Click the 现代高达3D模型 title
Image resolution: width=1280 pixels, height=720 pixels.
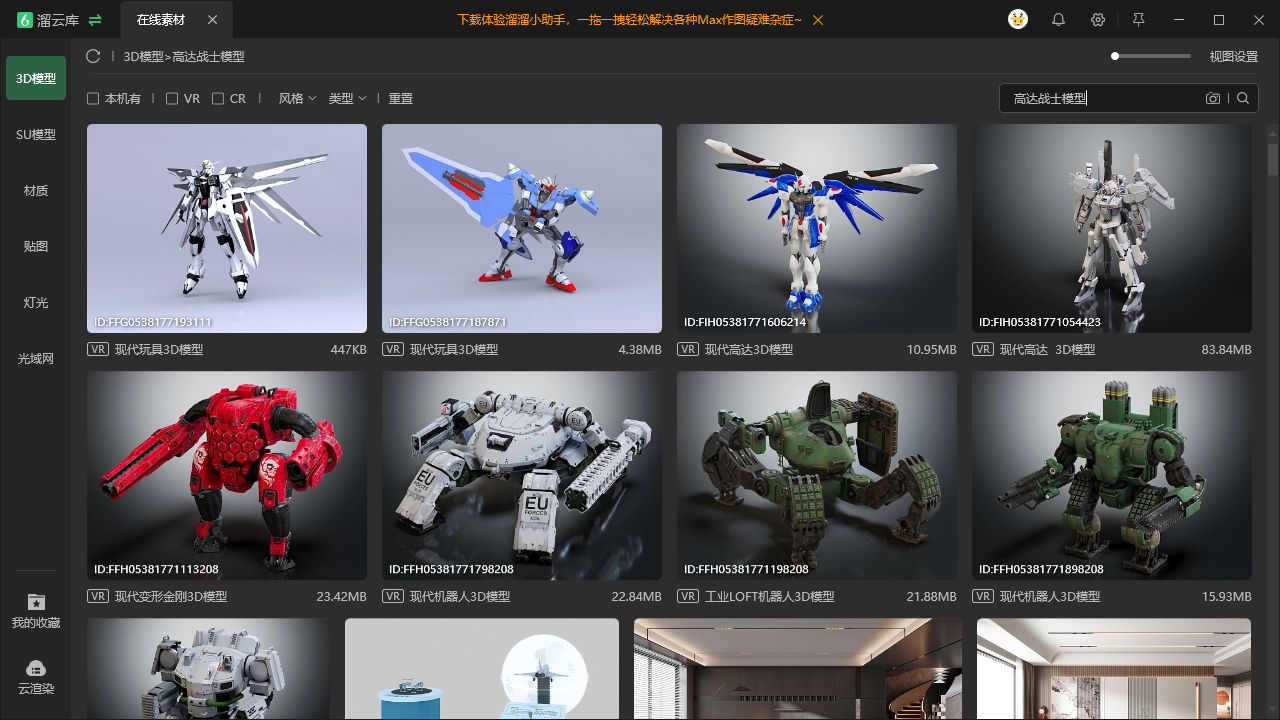click(749, 349)
